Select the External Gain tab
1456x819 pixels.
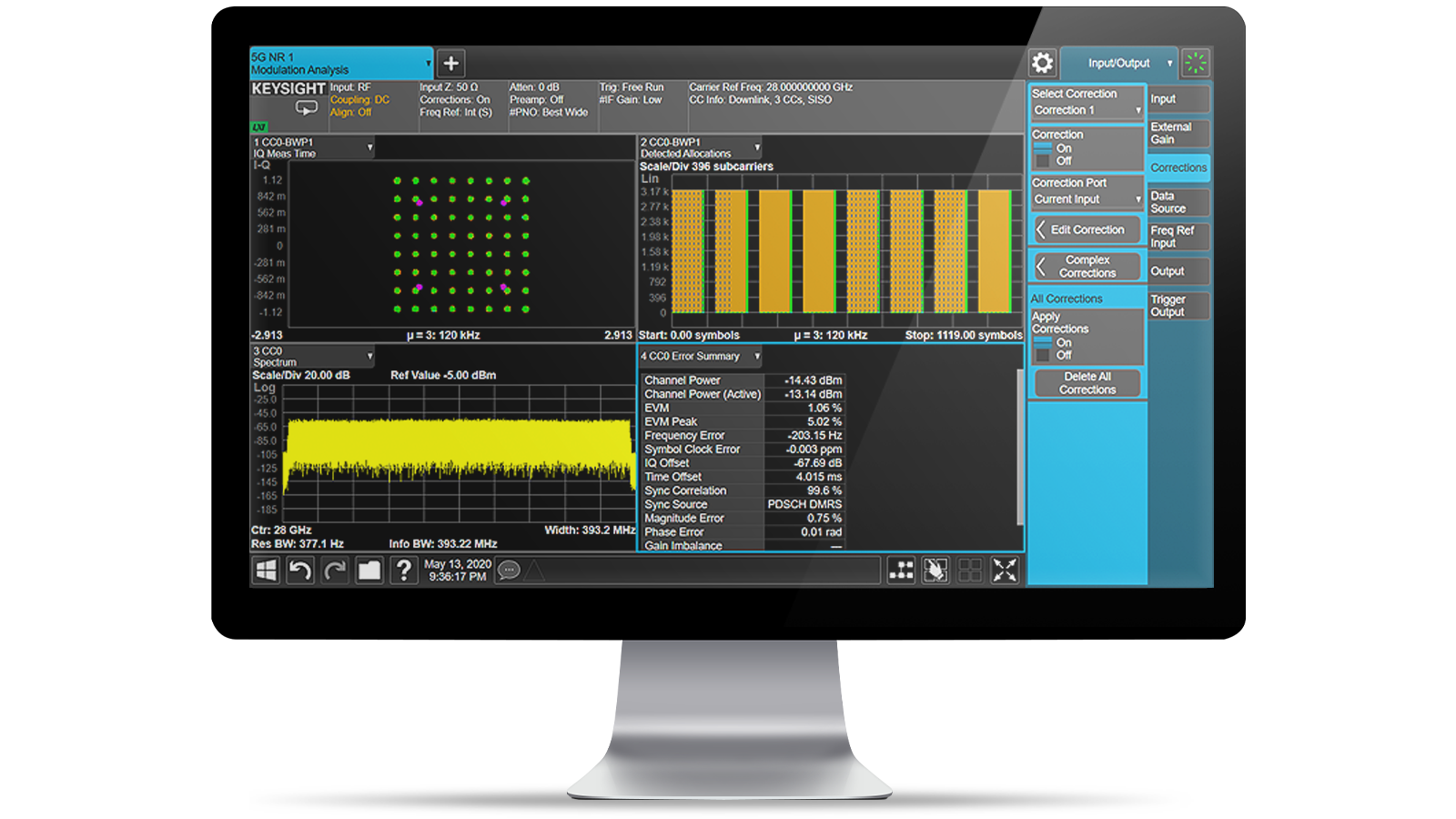1178,133
